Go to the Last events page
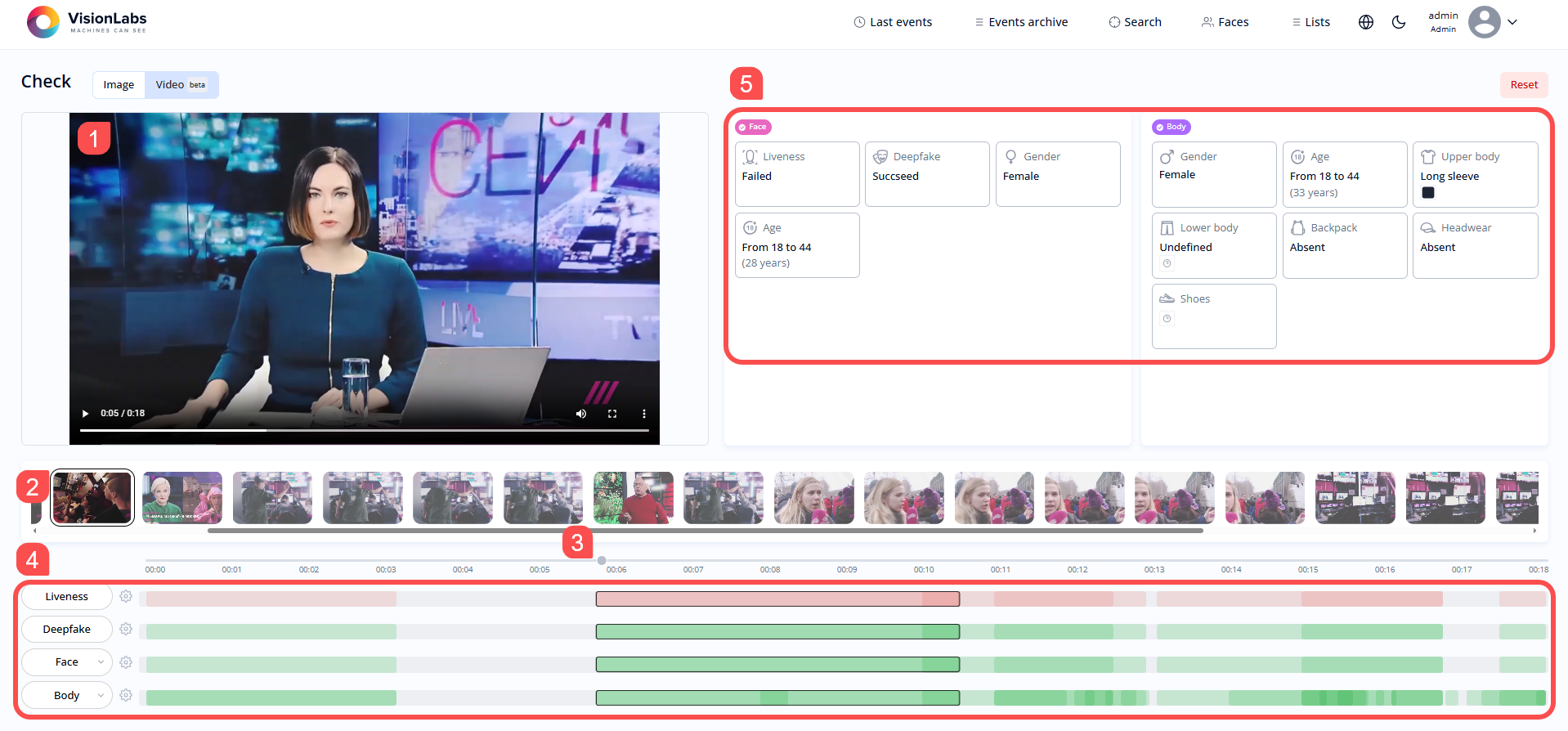The image size is (1568, 731). pos(893,22)
